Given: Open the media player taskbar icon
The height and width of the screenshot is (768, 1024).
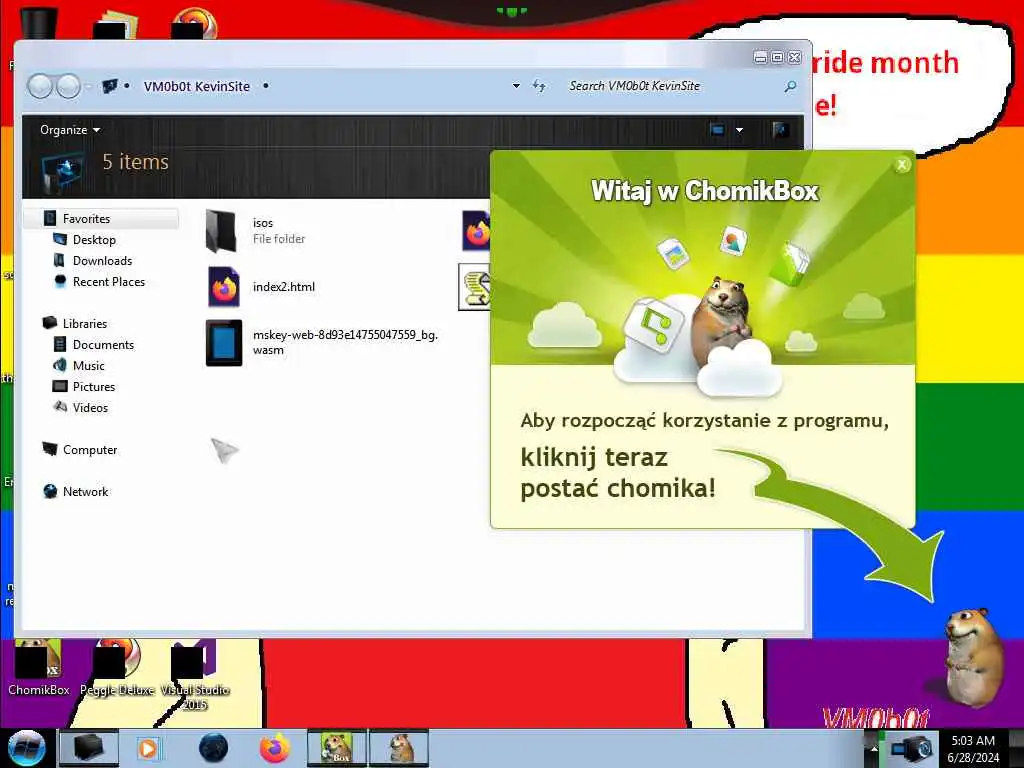Looking at the screenshot, I should coord(148,748).
